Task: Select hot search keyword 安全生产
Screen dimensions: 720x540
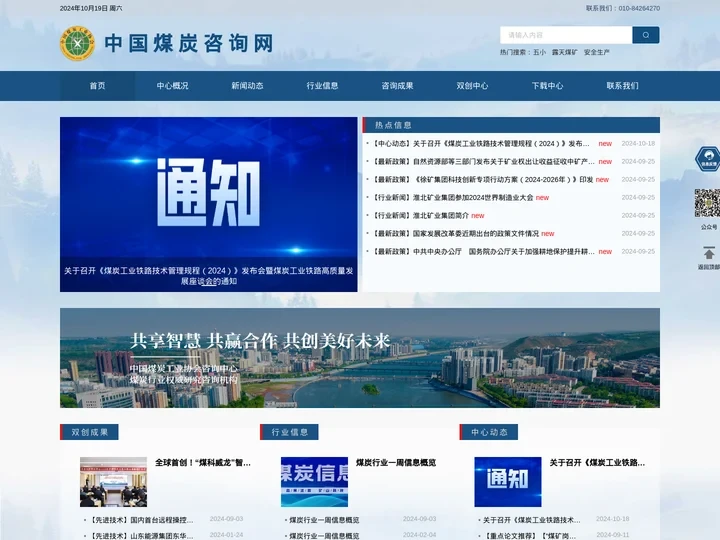Action: pyautogui.click(x=597, y=52)
